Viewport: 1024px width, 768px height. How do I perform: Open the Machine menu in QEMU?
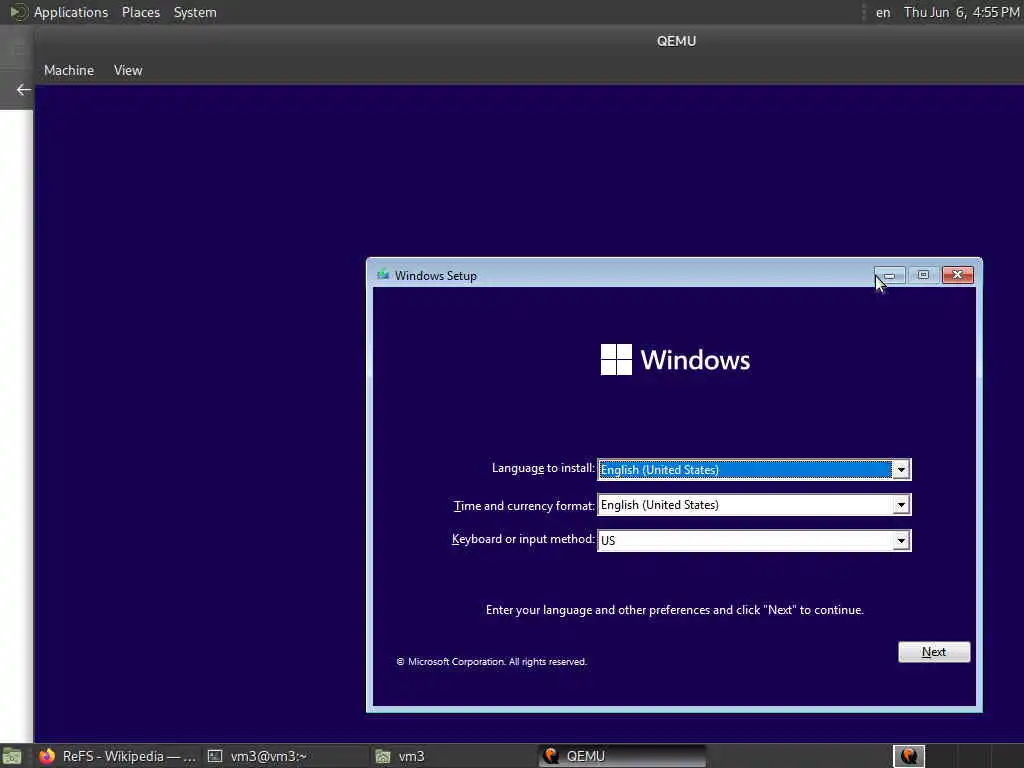tap(69, 71)
